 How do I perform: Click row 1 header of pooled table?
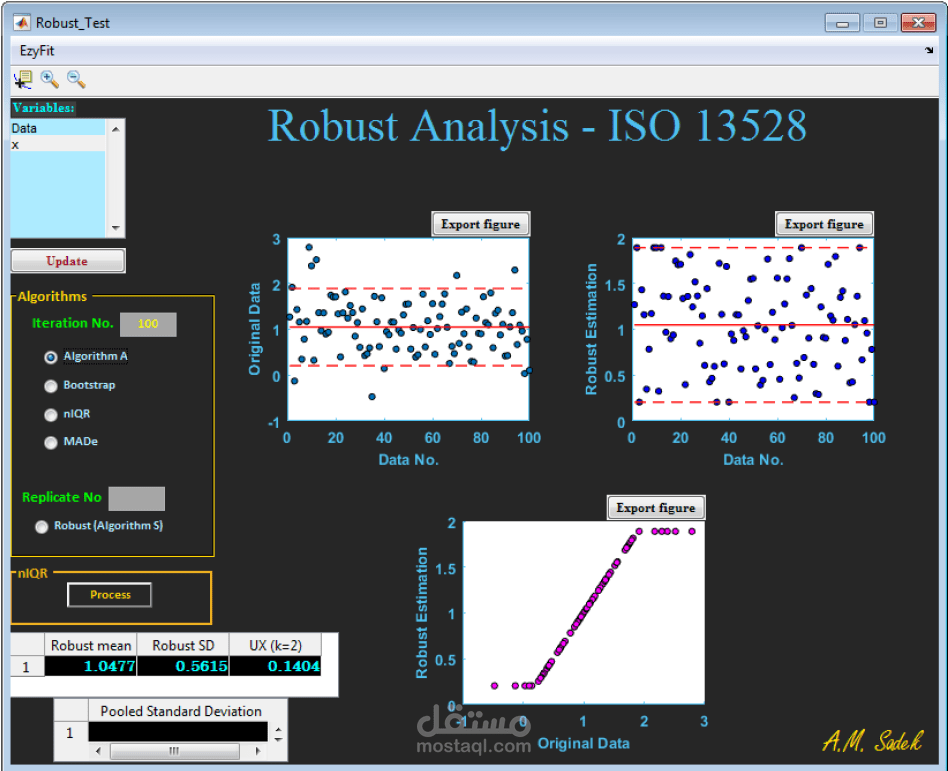pos(70,733)
